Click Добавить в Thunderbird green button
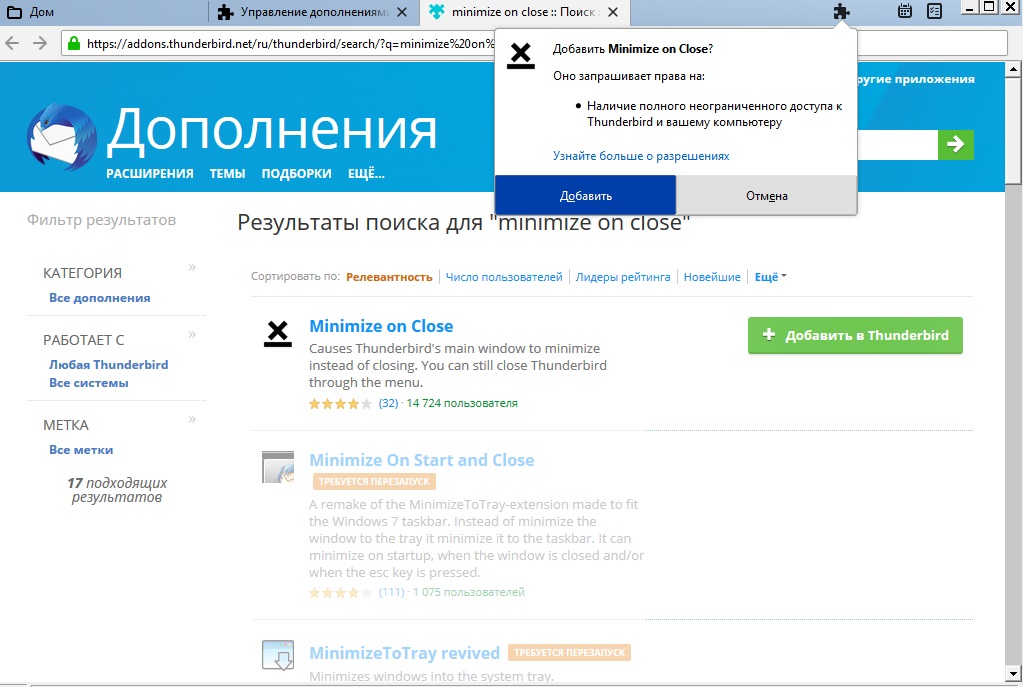 coord(855,335)
